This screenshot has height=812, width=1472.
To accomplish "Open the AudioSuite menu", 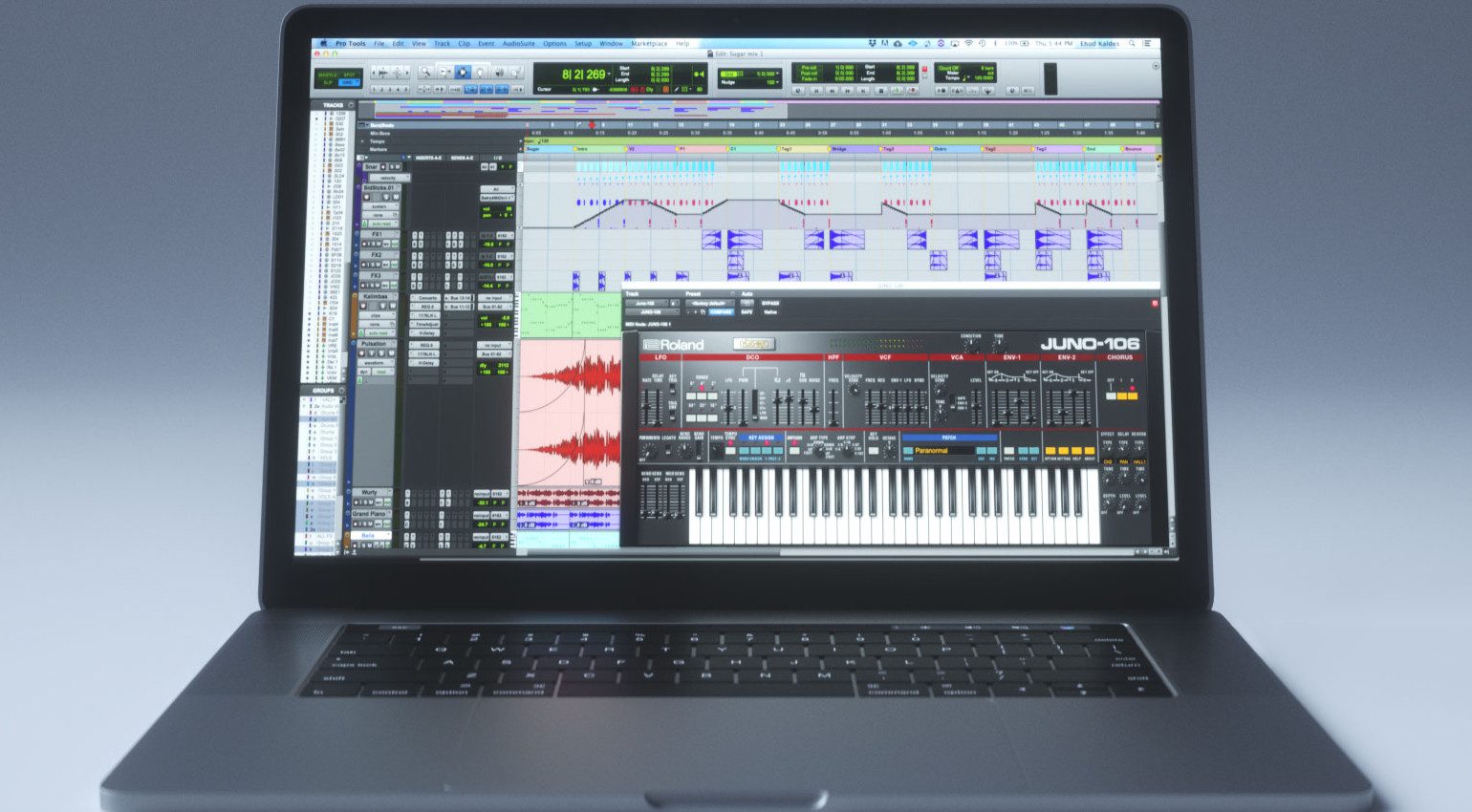I will click(519, 43).
